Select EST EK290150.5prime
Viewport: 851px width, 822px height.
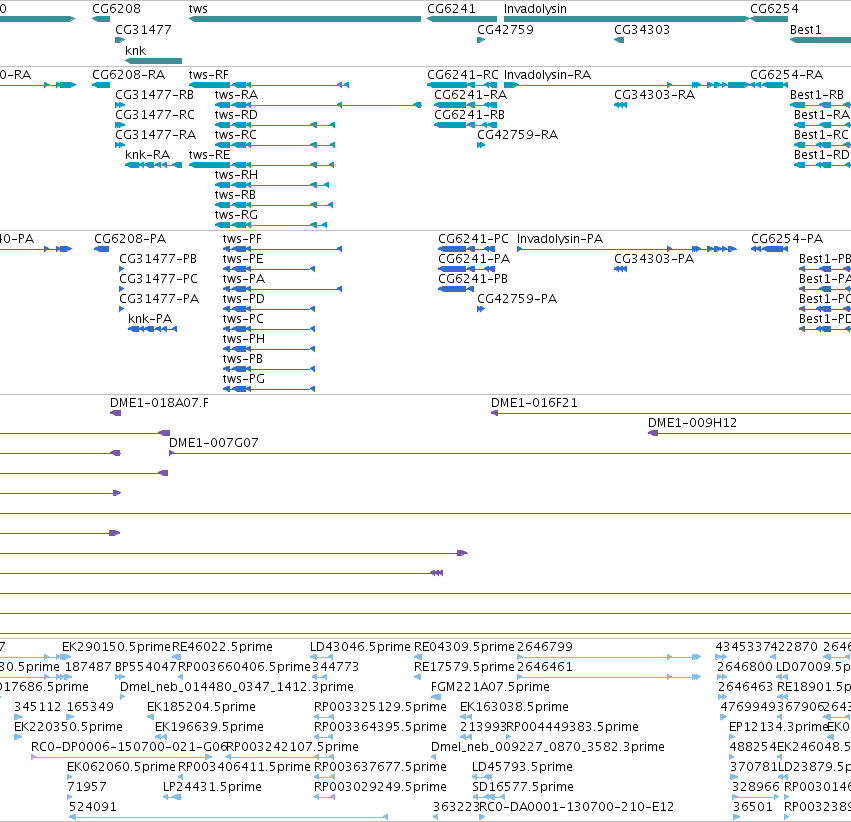(117, 647)
